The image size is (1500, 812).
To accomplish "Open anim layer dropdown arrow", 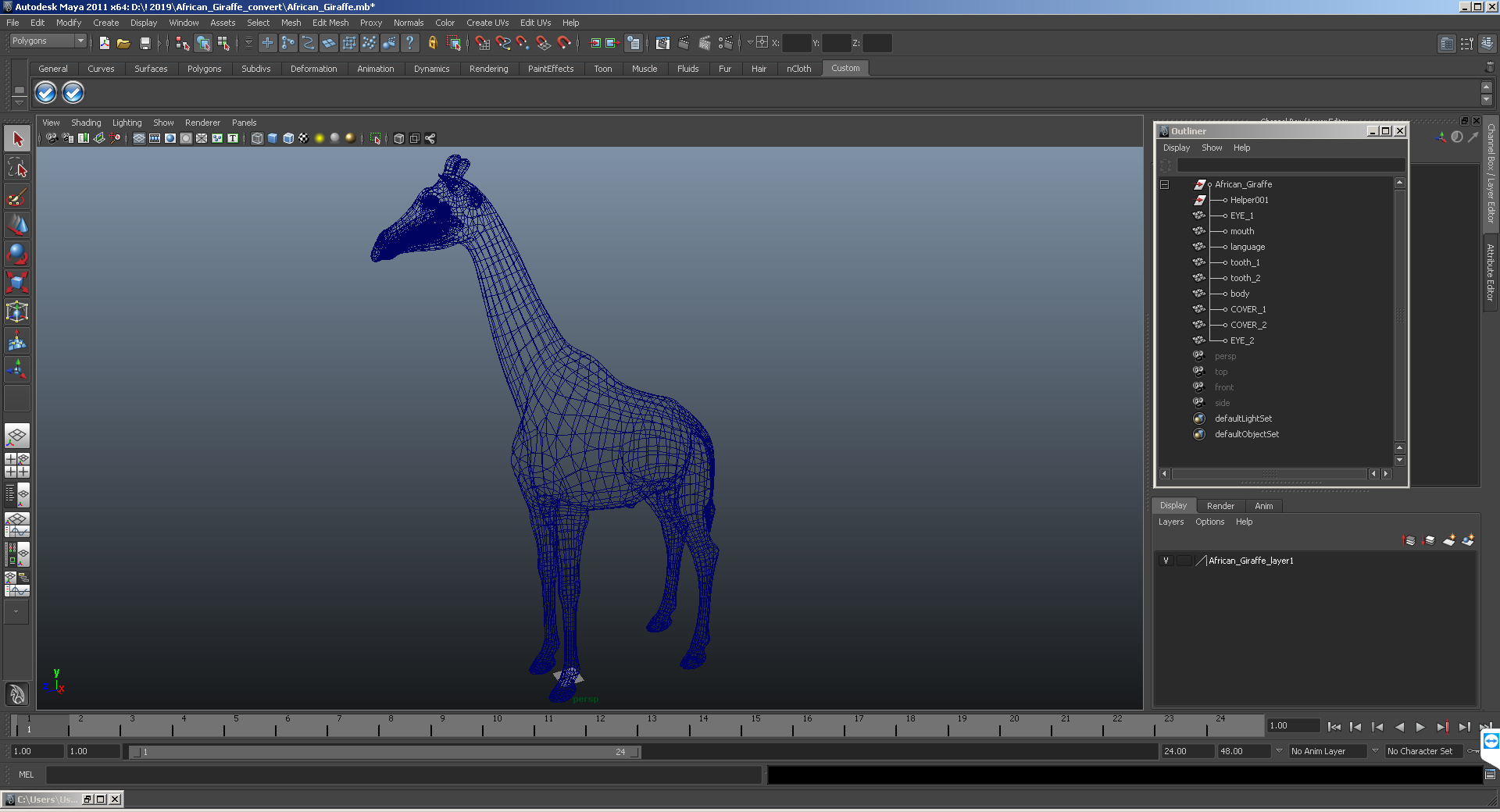I will click(1279, 751).
